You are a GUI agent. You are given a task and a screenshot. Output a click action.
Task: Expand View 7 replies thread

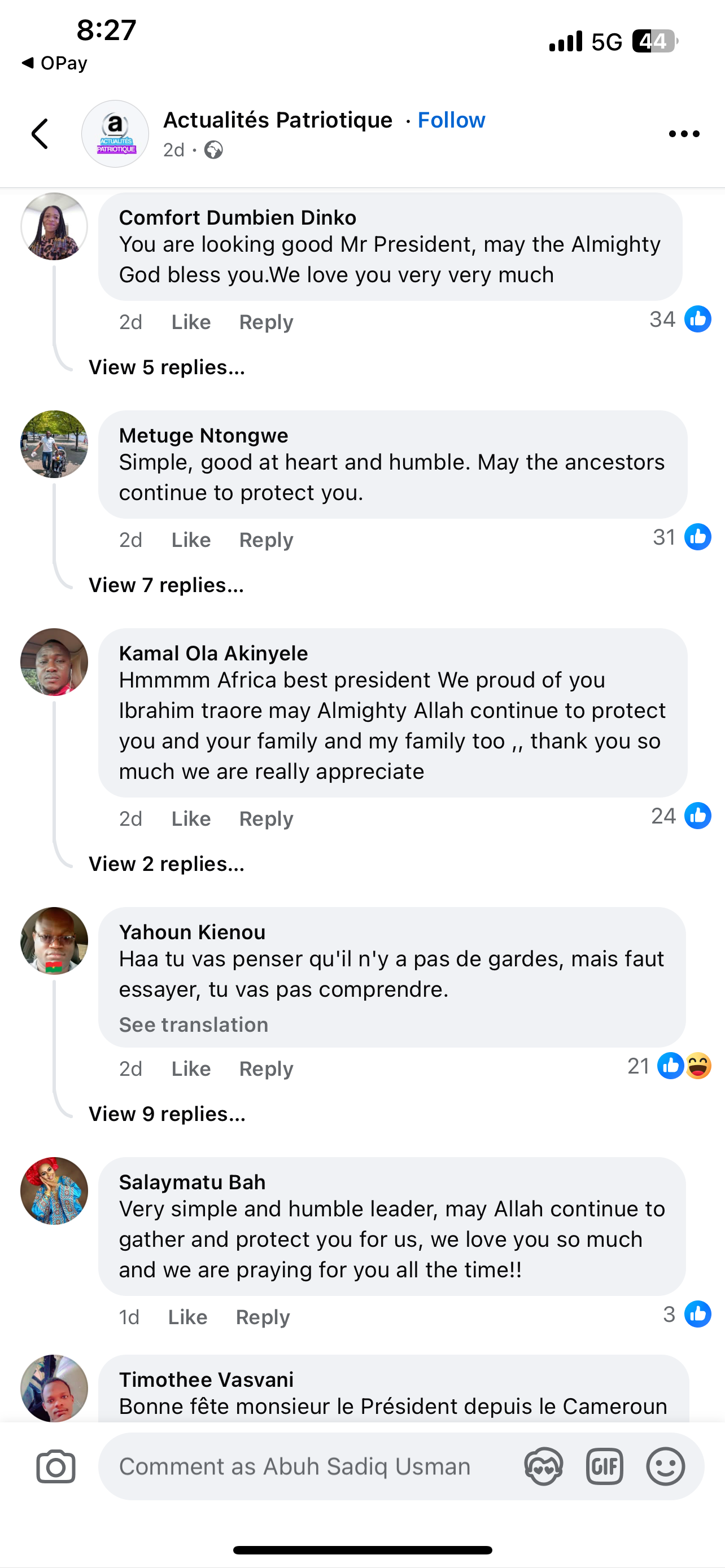166,585
